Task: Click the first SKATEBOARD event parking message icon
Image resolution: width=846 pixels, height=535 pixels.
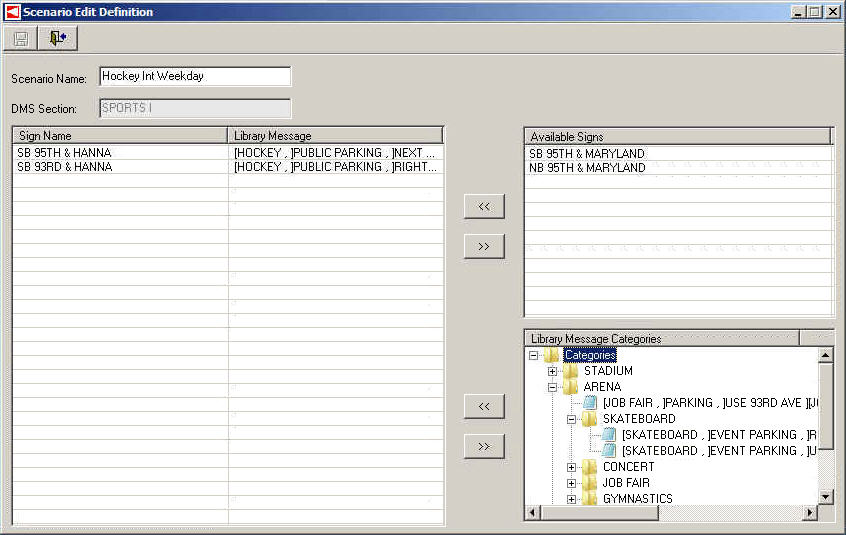Action: [x=609, y=435]
